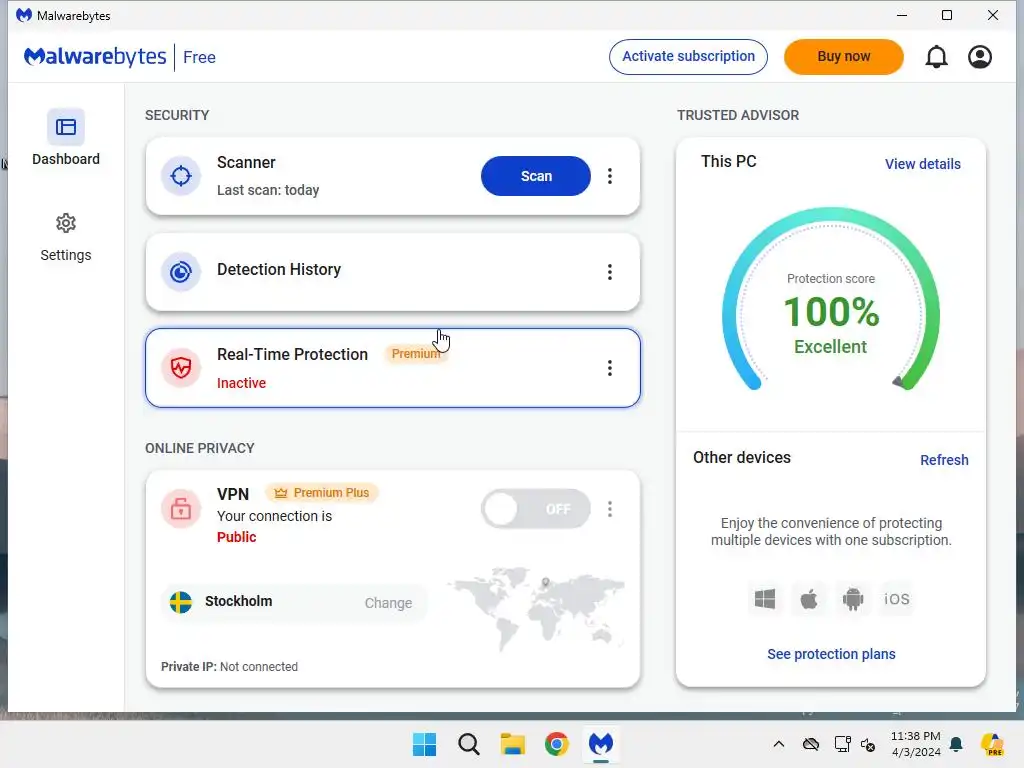Click the Copilot preview icon in the taskbar

tap(992, 744)
